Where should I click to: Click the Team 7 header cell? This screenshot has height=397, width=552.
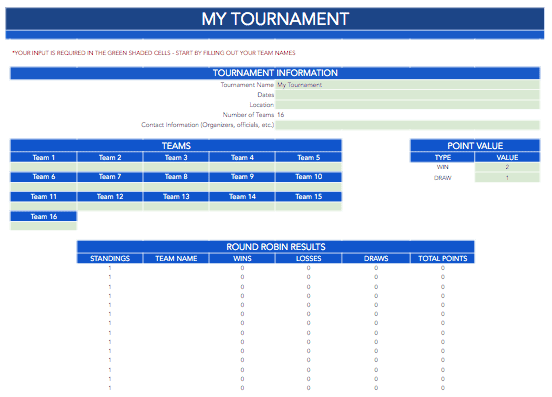tap(110, 177)
